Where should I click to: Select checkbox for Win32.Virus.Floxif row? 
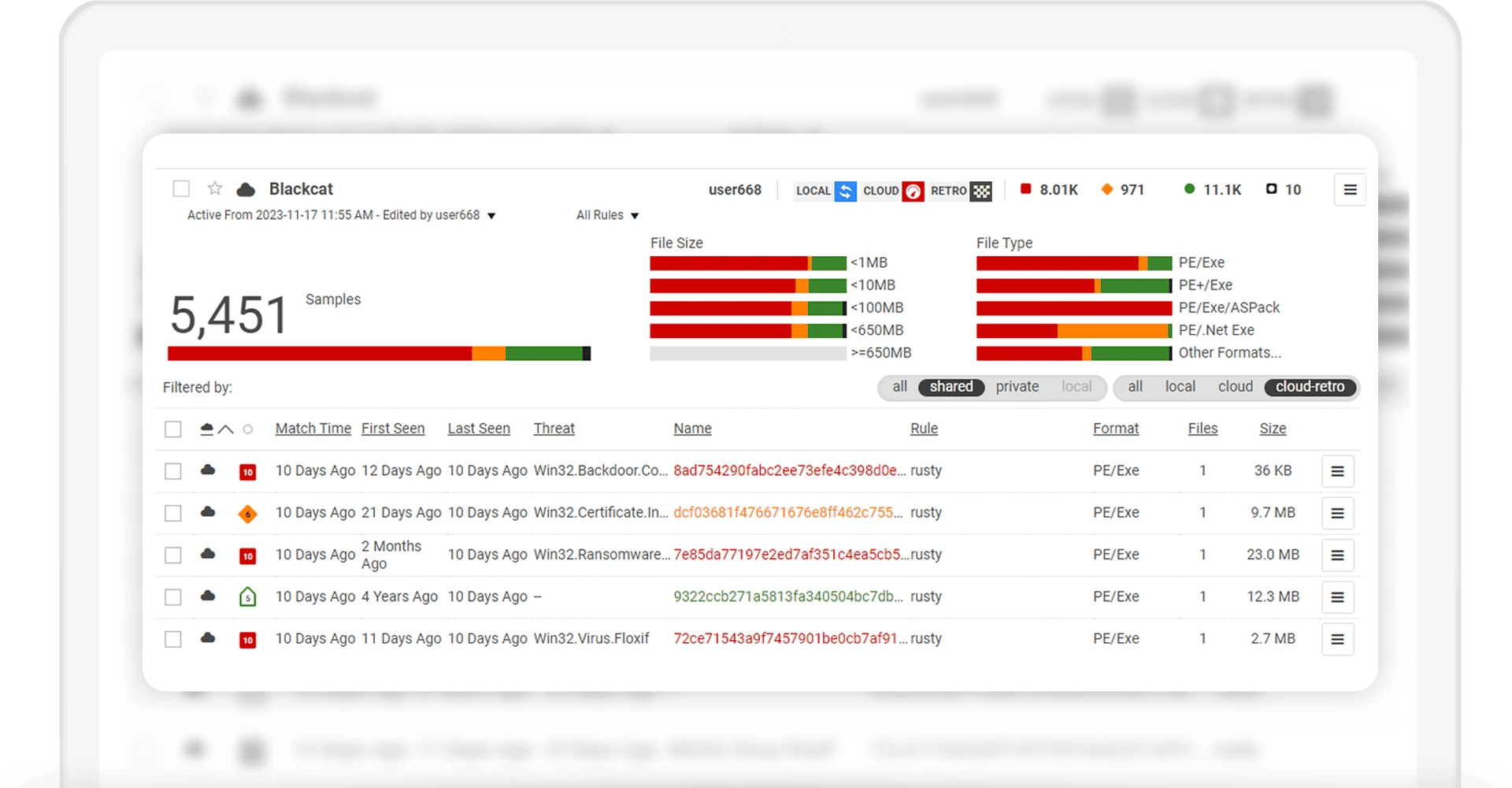point(173,639)
